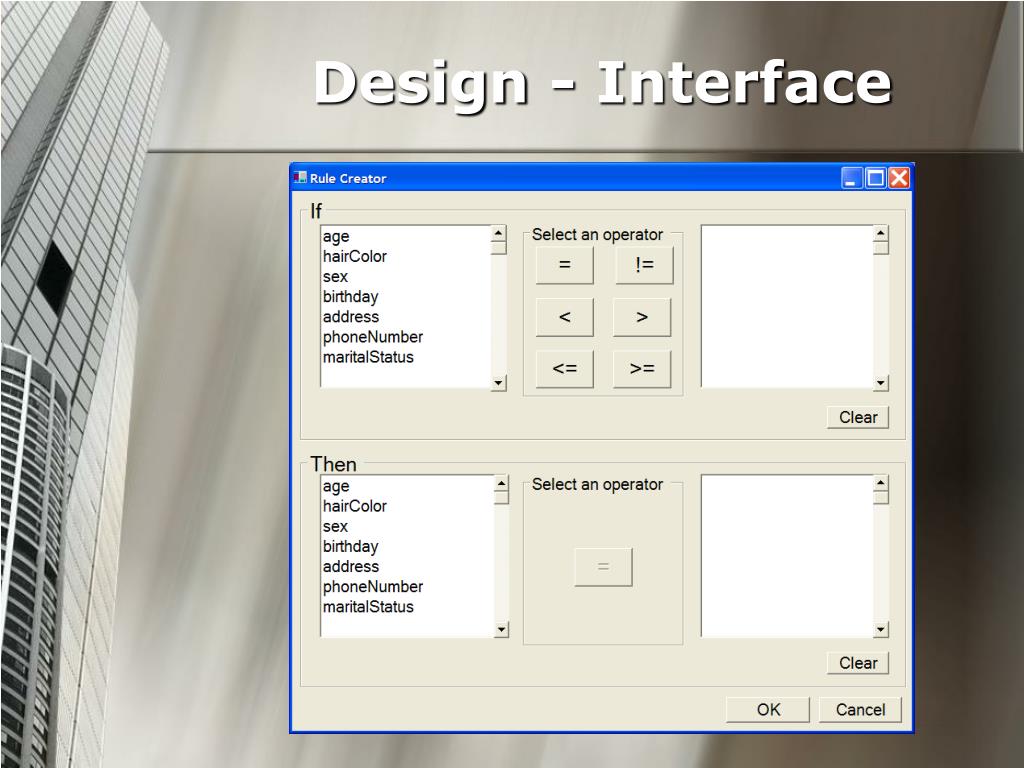The width and height of the screenshot is (1024, 768).
Task: Click inside the Then section result box
Action: click(788, 556)
